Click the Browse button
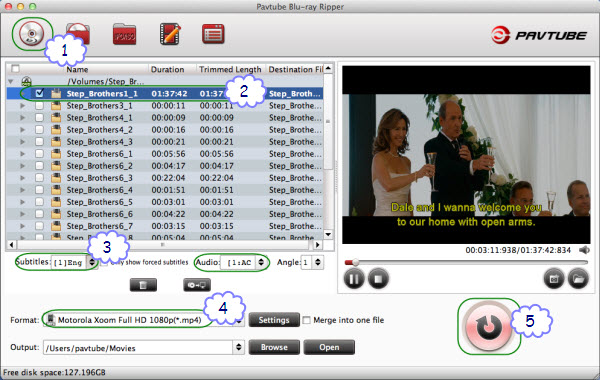The image size is (600, 380). pos(274,347)
